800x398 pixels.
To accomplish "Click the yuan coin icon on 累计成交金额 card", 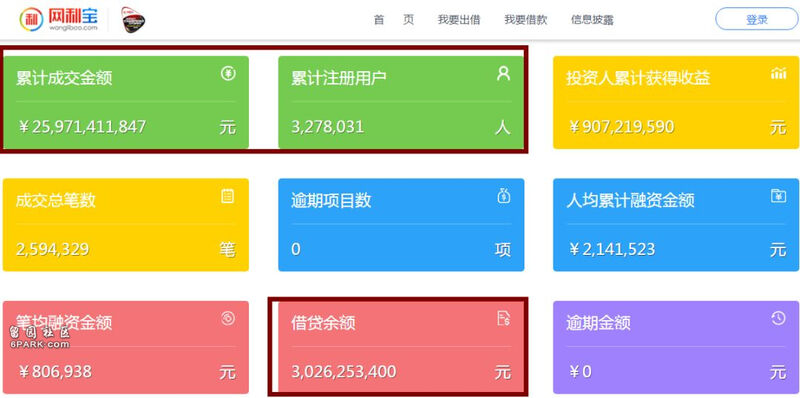I will [x=228, y=73].
